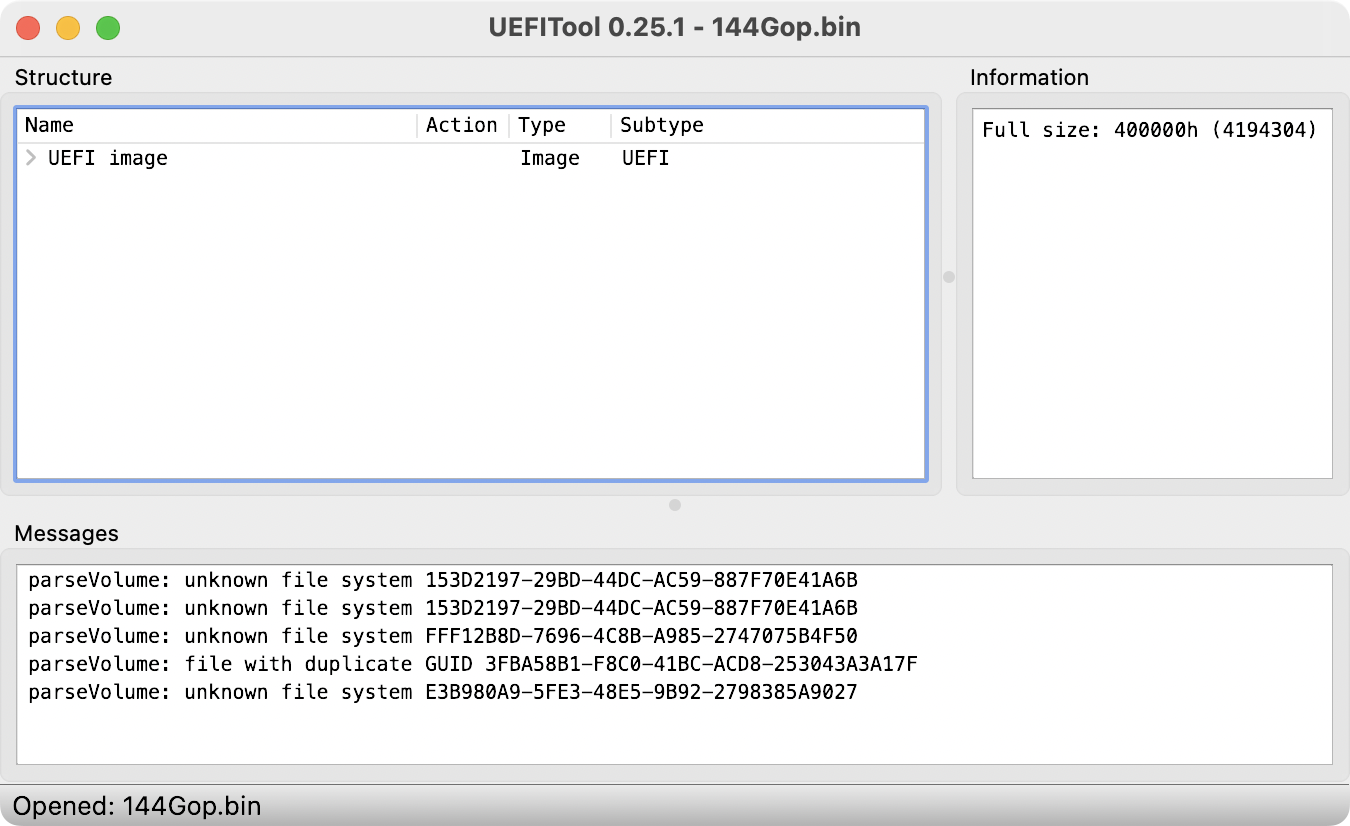Click the Action column header
Screen dimensions: 1350x826
[x=461, y=125]
